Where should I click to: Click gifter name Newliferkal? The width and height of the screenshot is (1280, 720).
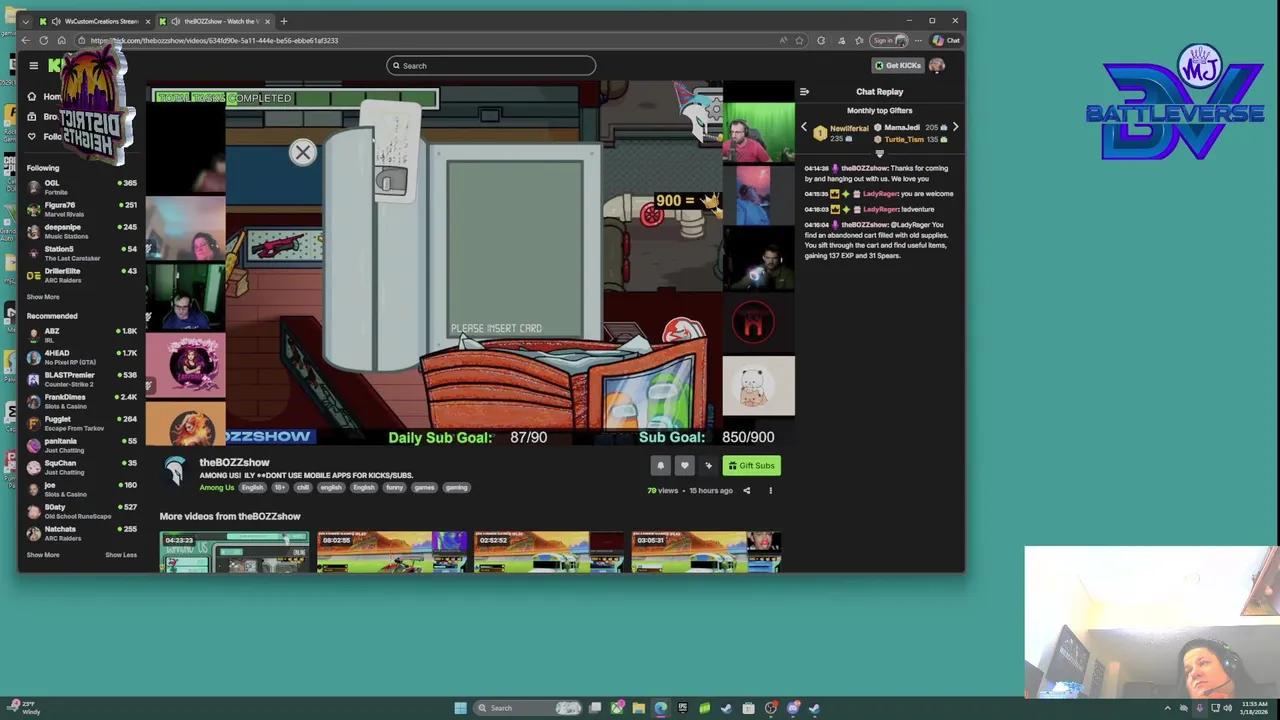pyautogui.click(x=850, y=128)
